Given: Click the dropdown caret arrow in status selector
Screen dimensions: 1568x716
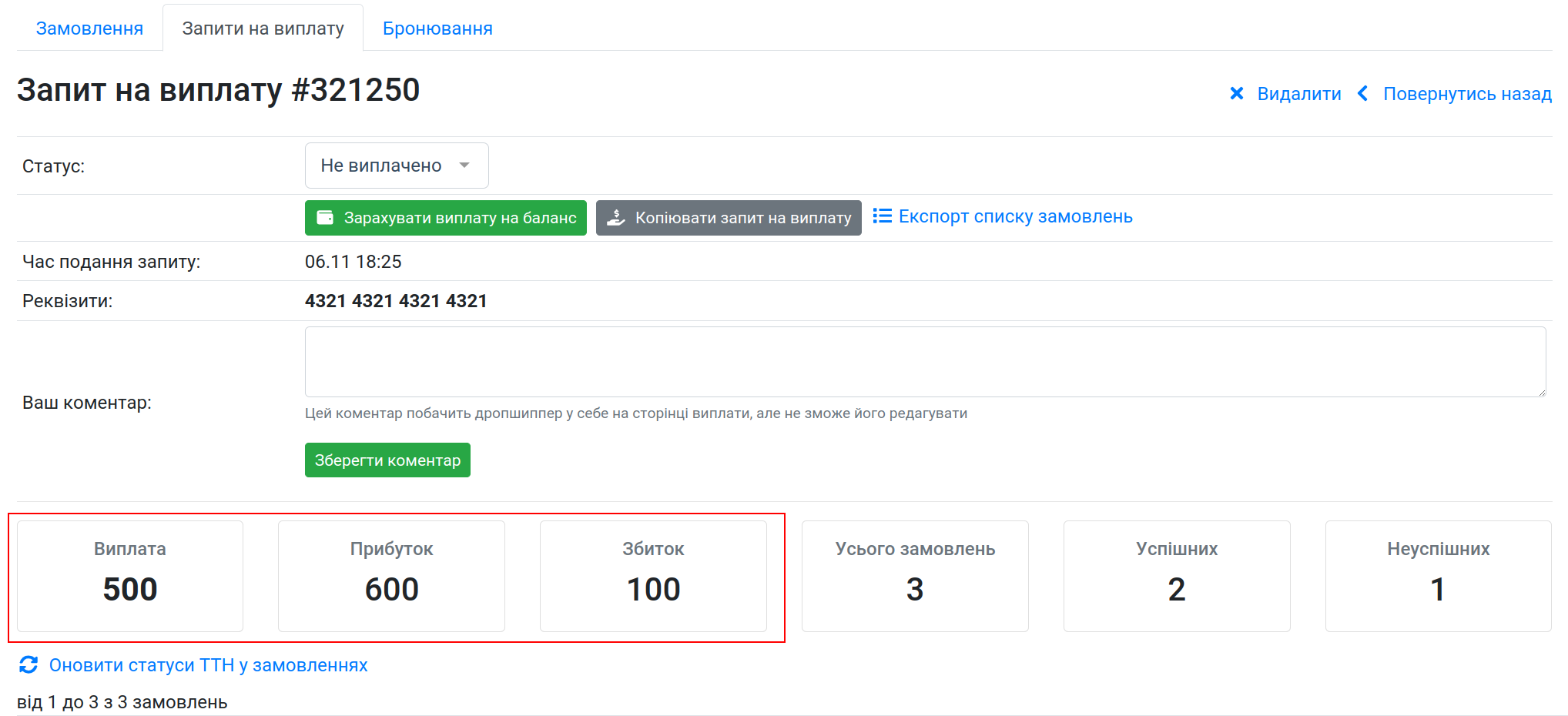Looking at the screenshot, I should 464,166.
